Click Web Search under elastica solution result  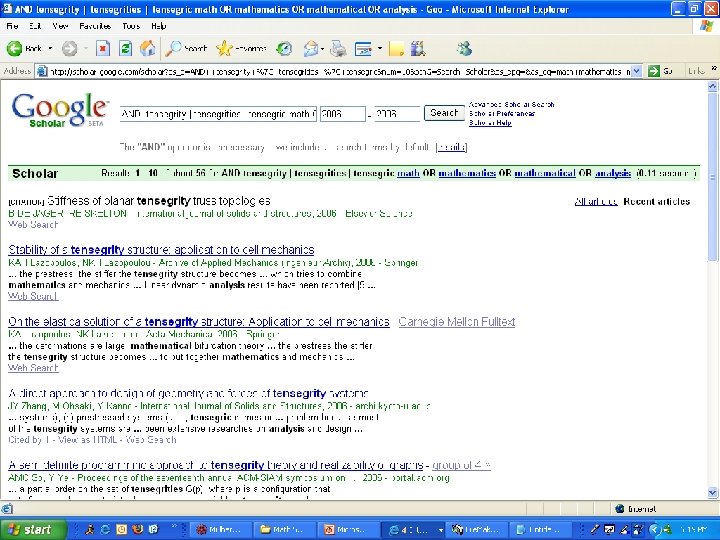33,368
